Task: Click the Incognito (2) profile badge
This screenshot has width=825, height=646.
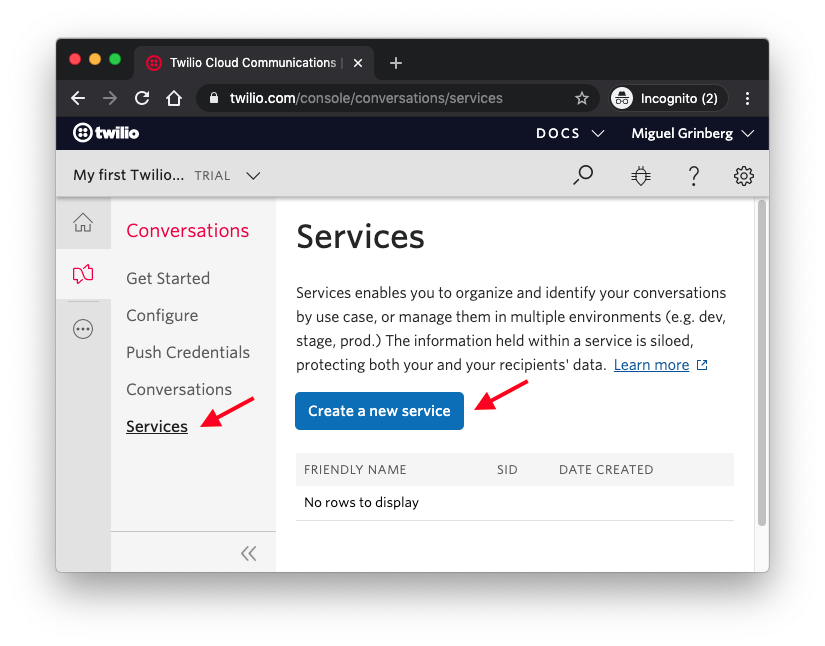Action: coord(668,98)
